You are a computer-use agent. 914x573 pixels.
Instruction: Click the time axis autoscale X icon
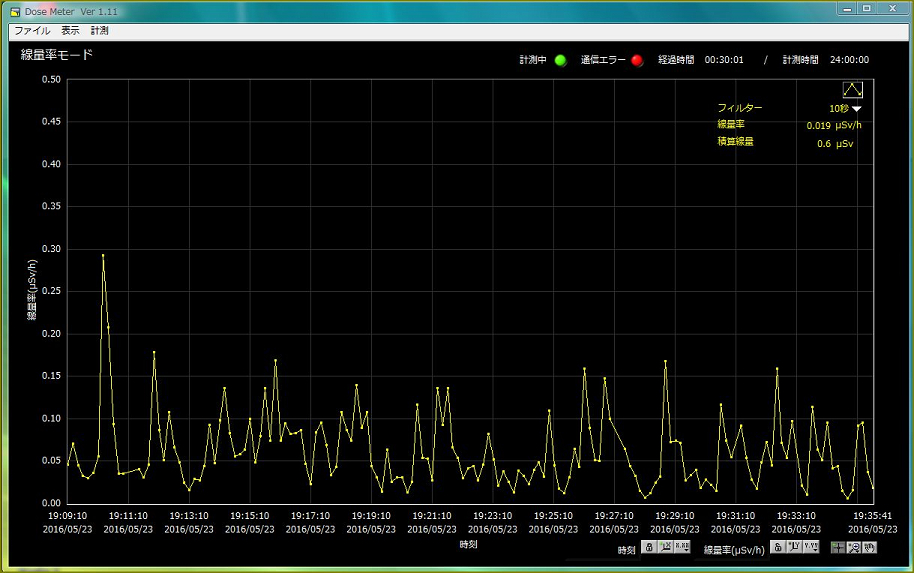point(665,548)
